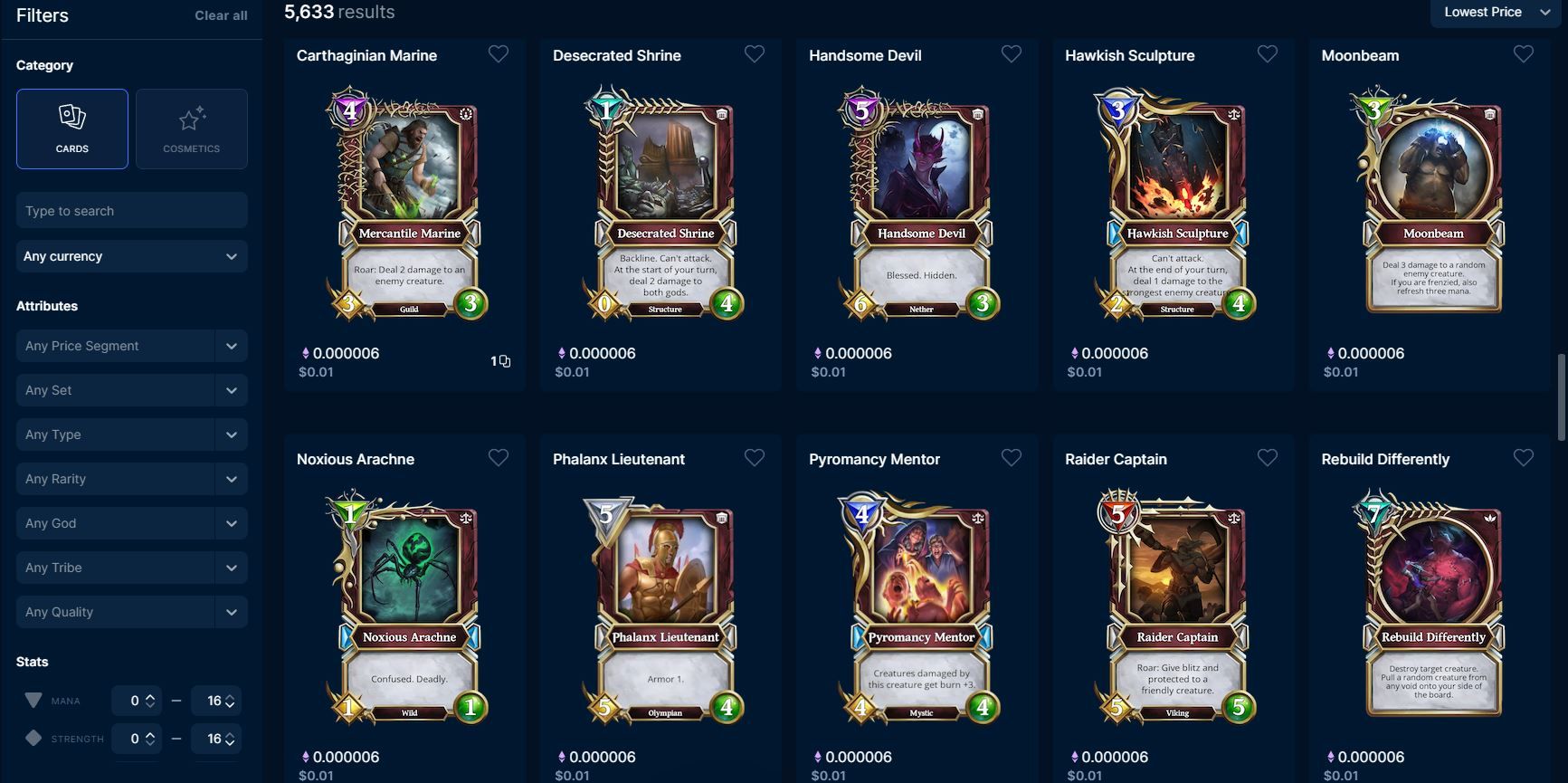Open the Phalanx Lieutenant card title
The width and height of the screenshot is (1568, 783).
point(619,459)
